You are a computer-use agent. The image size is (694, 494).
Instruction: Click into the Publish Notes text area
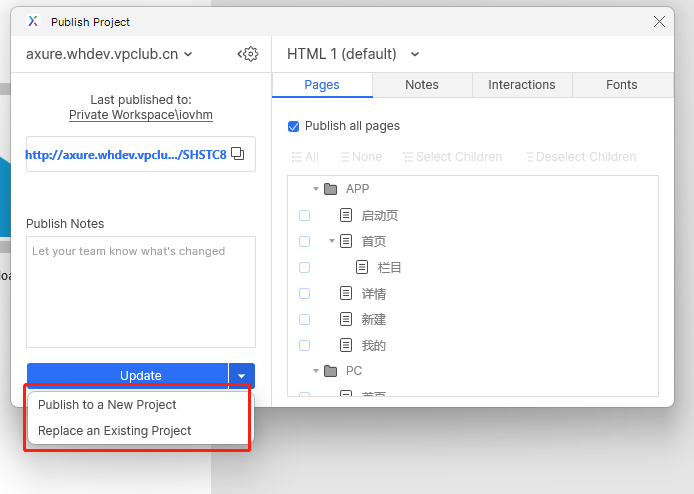pyautogui.click(x=141, y=291)
